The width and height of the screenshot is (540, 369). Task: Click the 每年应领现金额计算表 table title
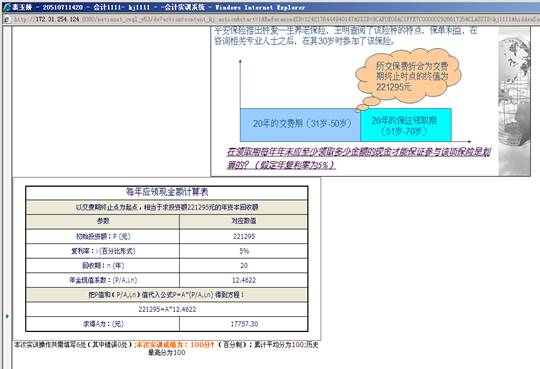point(167,192)
